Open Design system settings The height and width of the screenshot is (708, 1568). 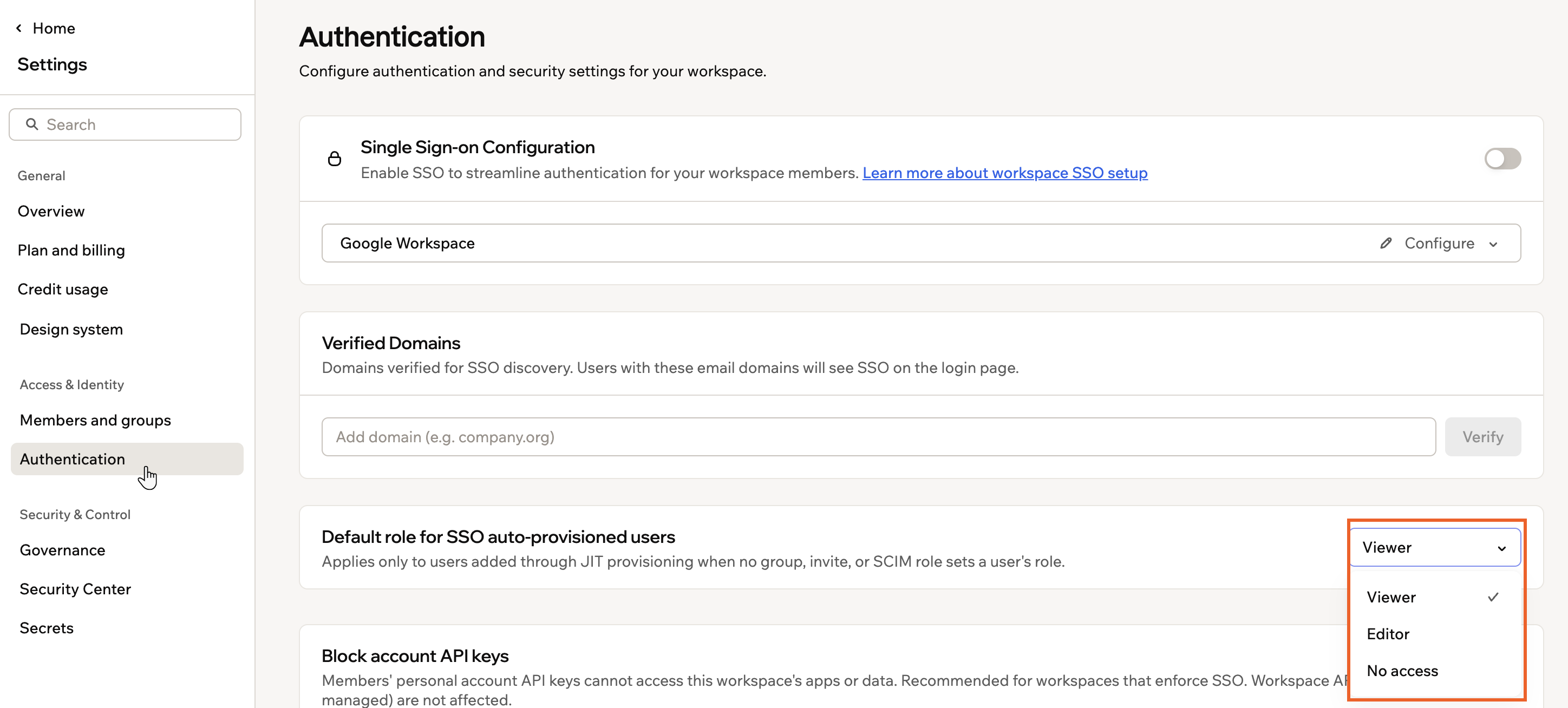click(71, 329)
